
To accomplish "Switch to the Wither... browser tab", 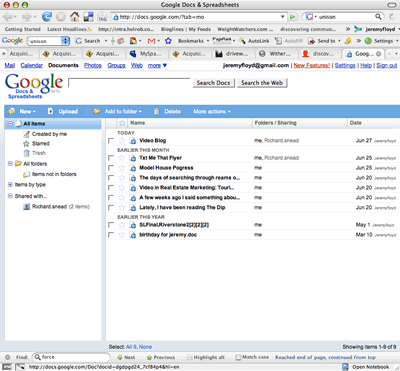I will pyautogui.click(x=276, y=54).
